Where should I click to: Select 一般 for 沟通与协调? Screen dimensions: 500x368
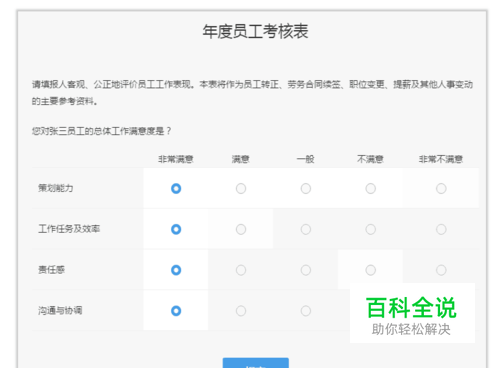tap(306, 311)
